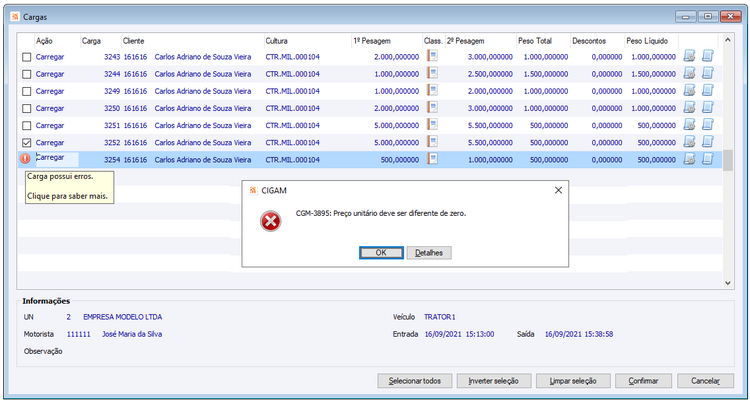Screen dimensions: 750x400
Task: Click Limpar seleção button
Action: [573, 381]
